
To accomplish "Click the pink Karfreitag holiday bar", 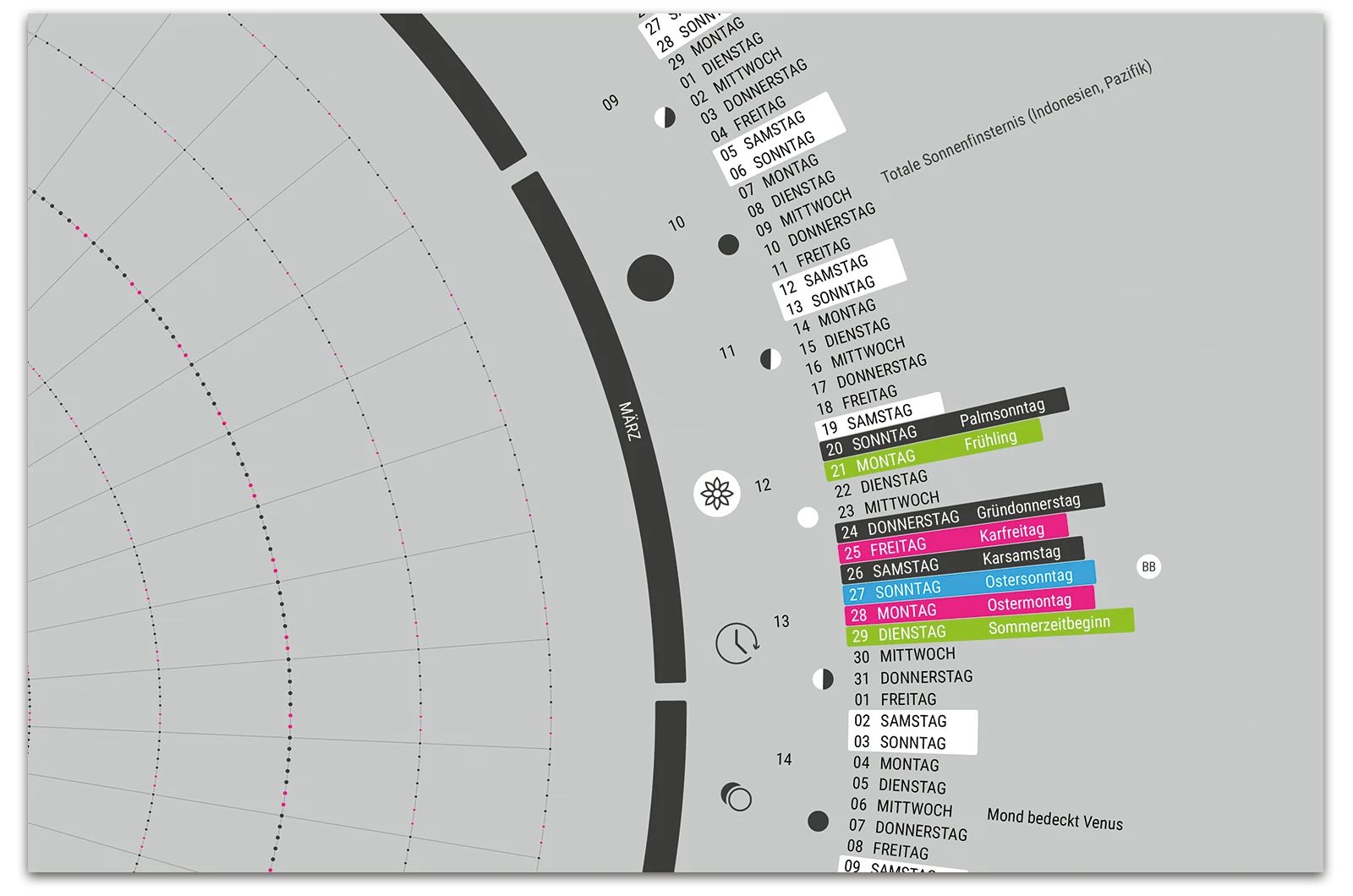I will [953, 541].
